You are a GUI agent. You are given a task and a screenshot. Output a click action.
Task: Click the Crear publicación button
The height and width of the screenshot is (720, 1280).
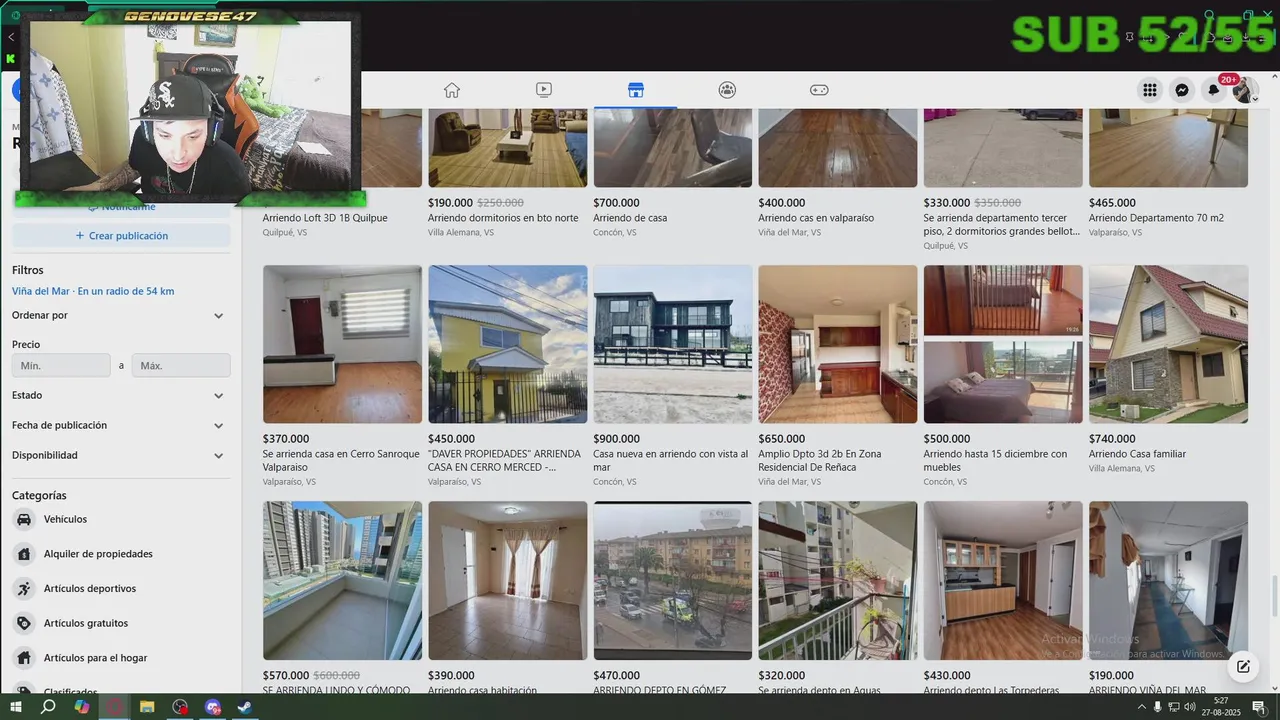[121, 236]
